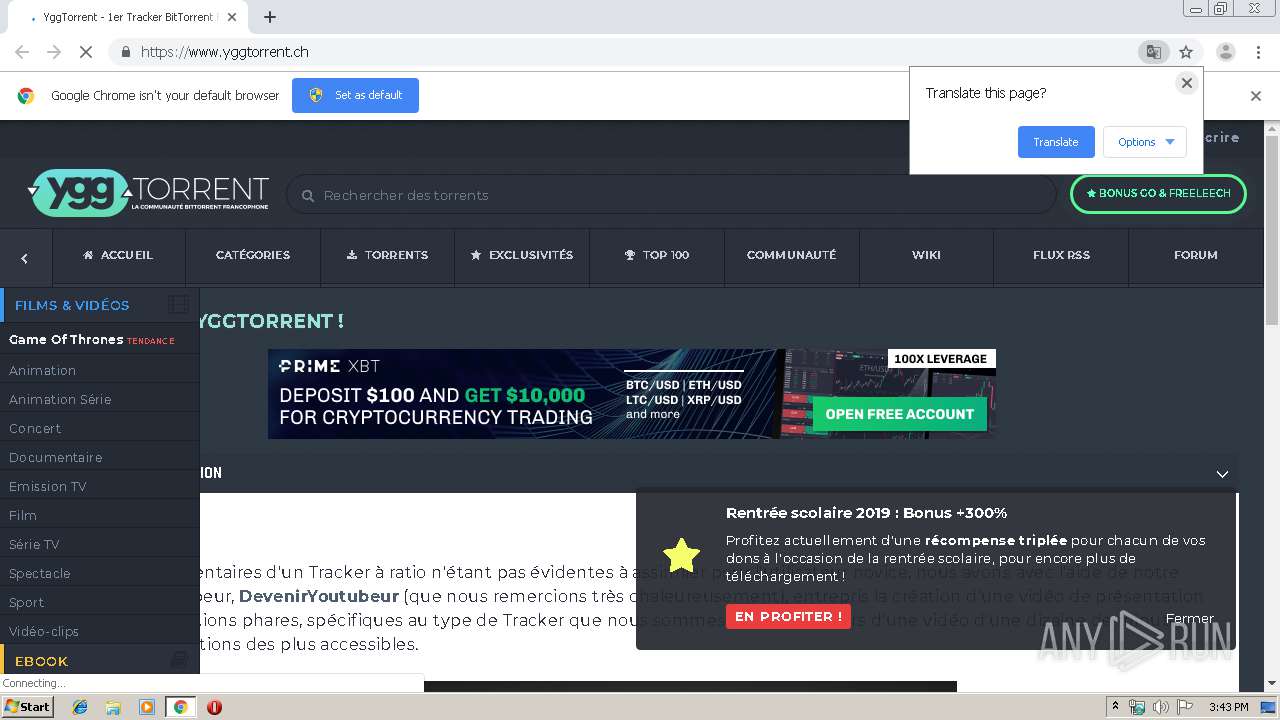Stop loading the page
This screenshot has width=1280, height=720.
click(86, 52)
